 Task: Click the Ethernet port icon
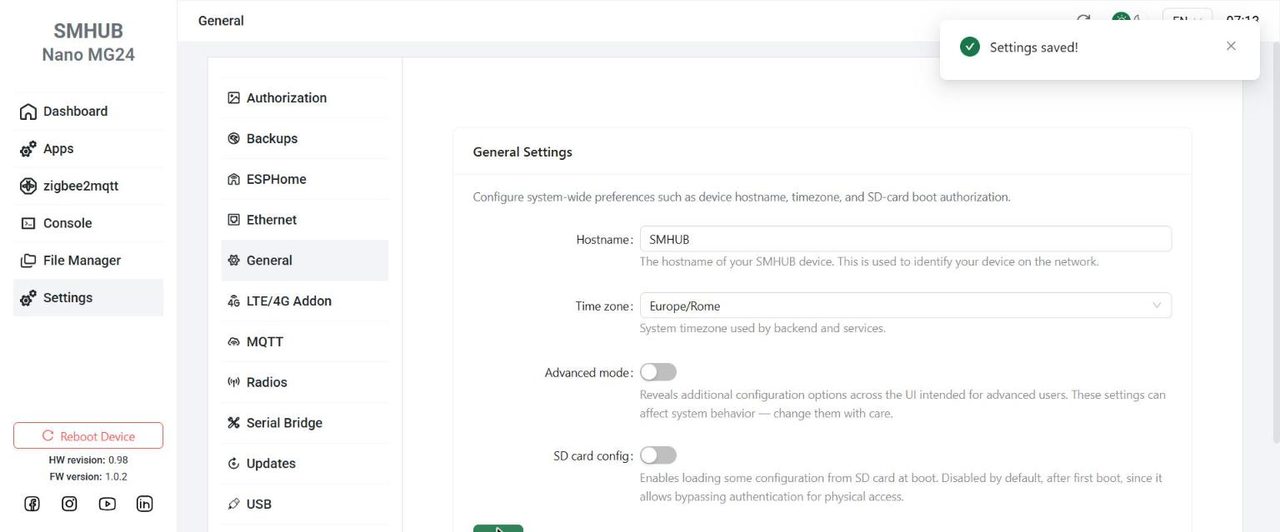234,220
